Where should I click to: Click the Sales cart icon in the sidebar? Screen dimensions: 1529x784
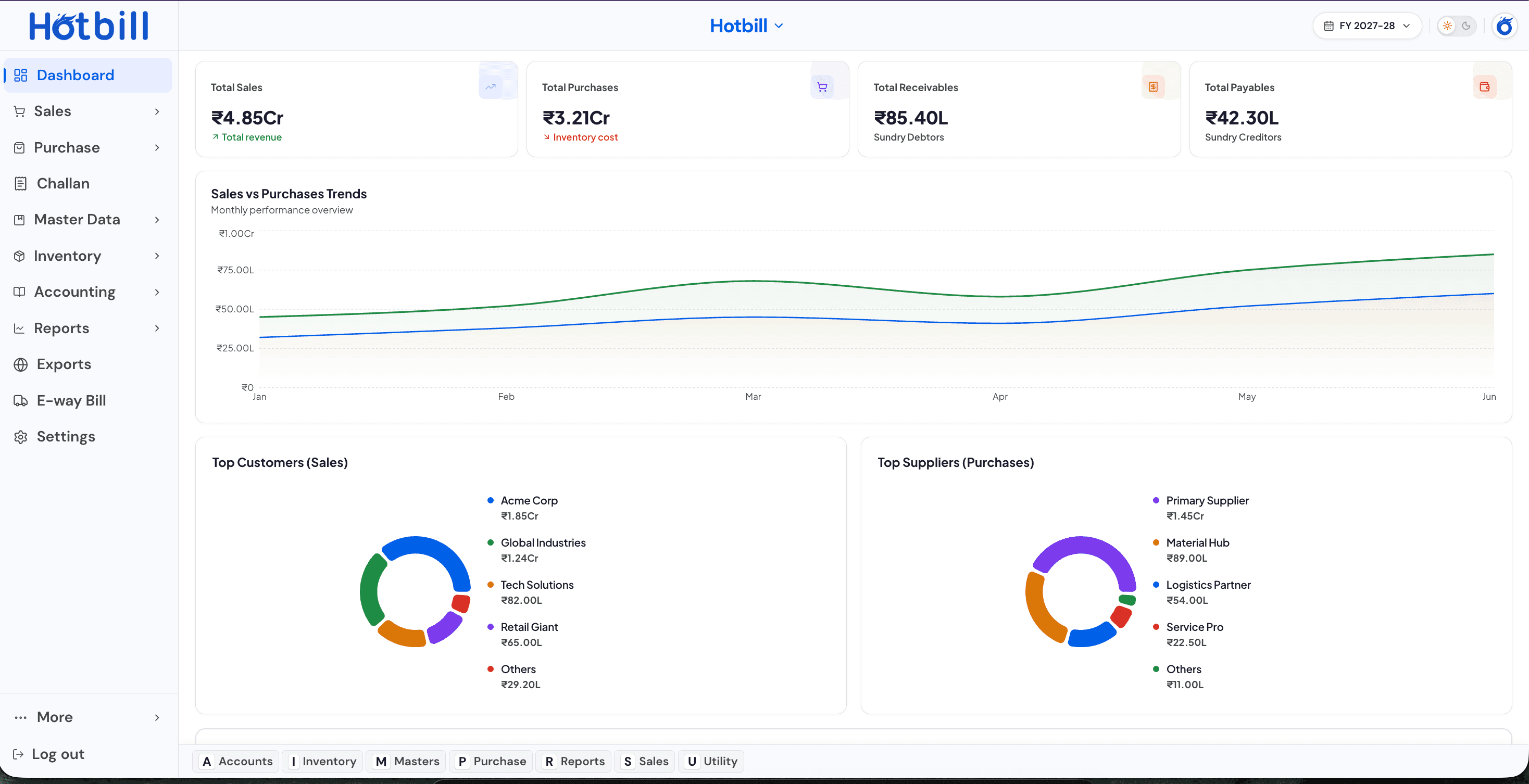20,111
